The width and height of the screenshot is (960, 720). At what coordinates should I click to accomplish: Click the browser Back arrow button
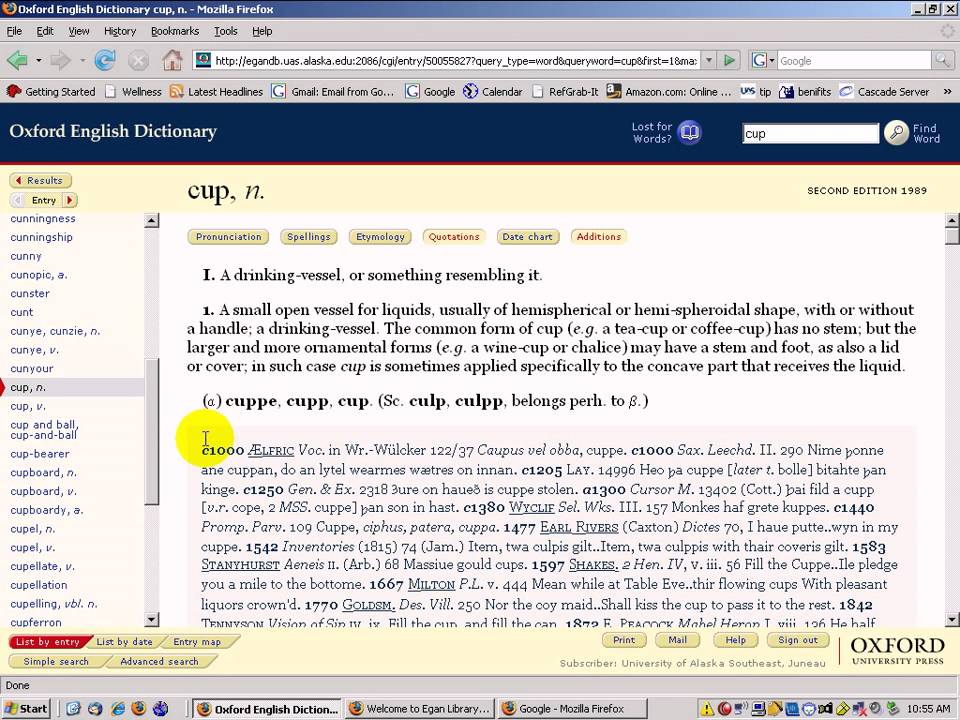[17, 60]
